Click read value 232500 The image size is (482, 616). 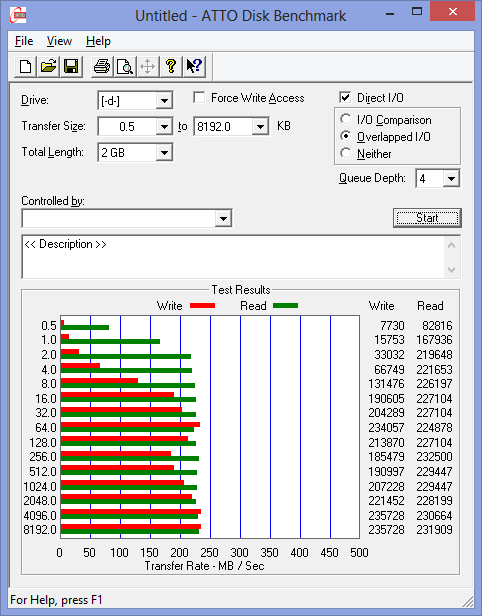click(x=434, y=456)
